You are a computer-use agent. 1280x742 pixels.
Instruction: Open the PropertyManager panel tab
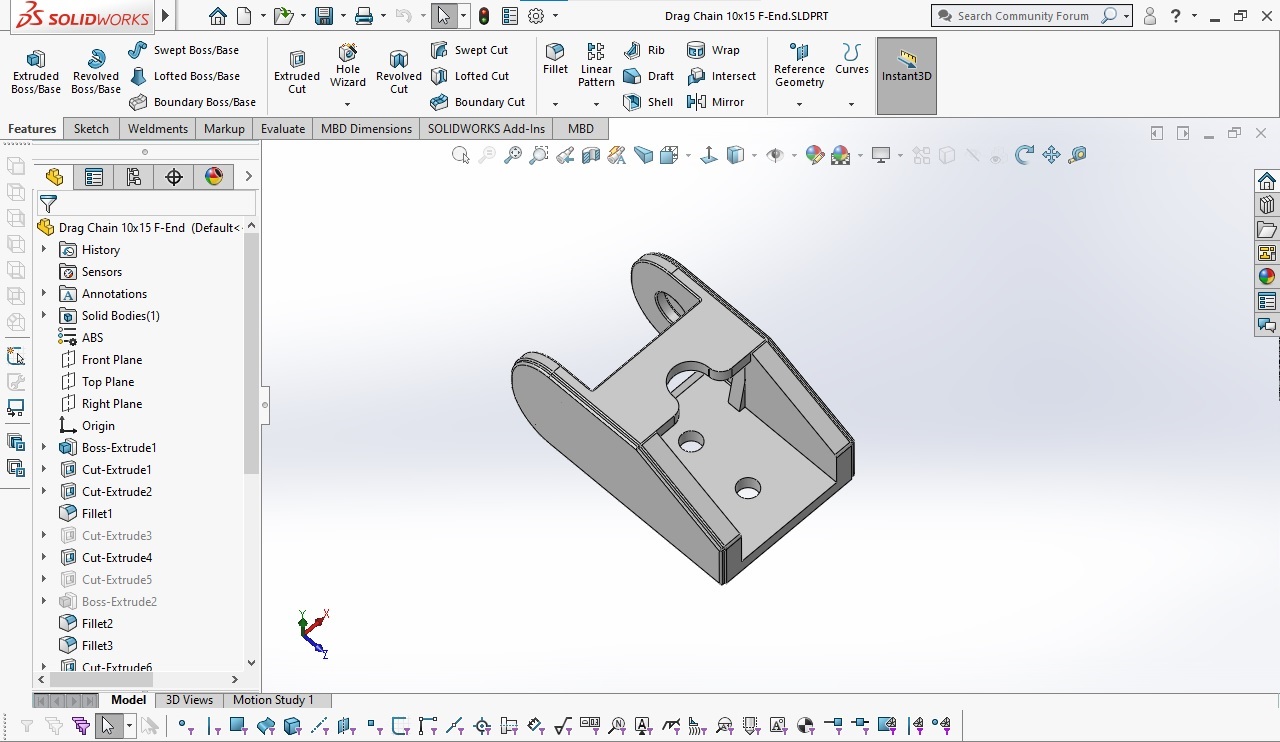pyautogui.click(x=94, y=177)
